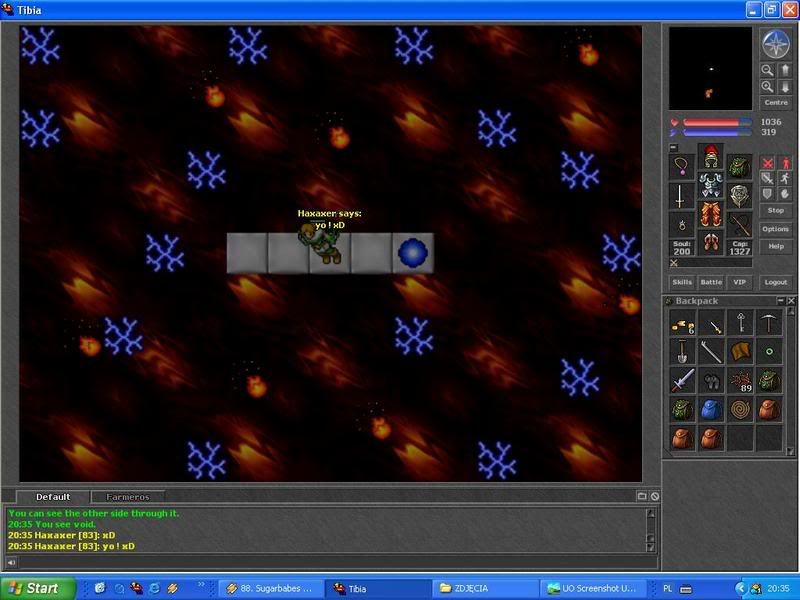Select the grey horseshoe-like item in Backpack

pos(712,381)
